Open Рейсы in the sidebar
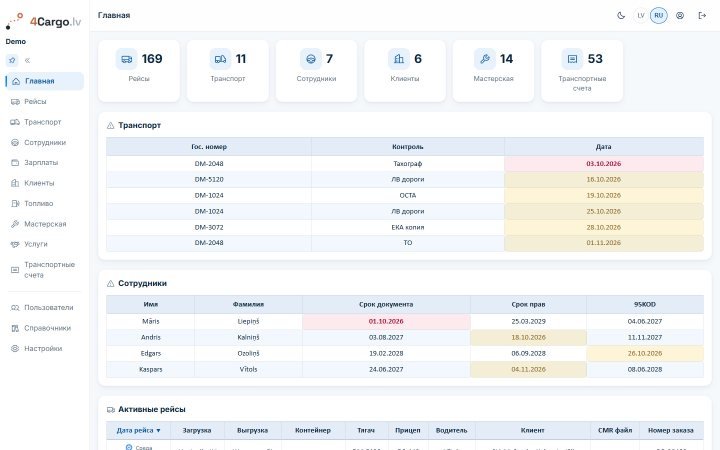 tap(45, 101)
